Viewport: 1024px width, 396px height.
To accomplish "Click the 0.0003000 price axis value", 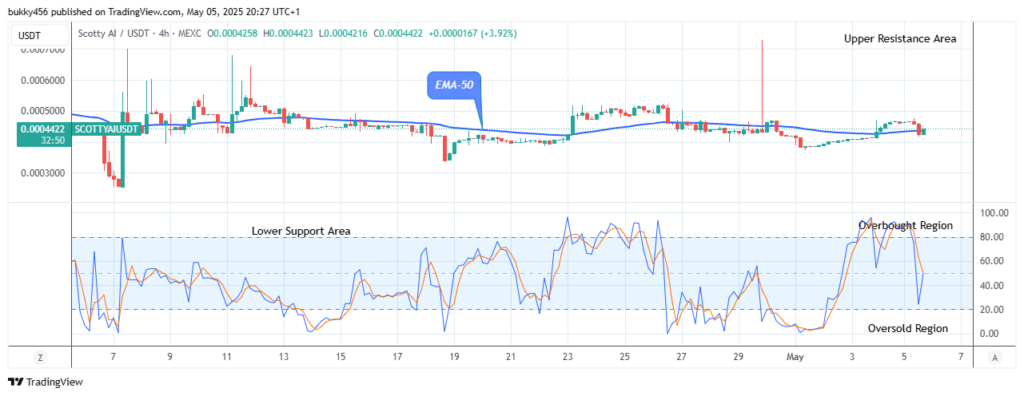I will [42, 173].
